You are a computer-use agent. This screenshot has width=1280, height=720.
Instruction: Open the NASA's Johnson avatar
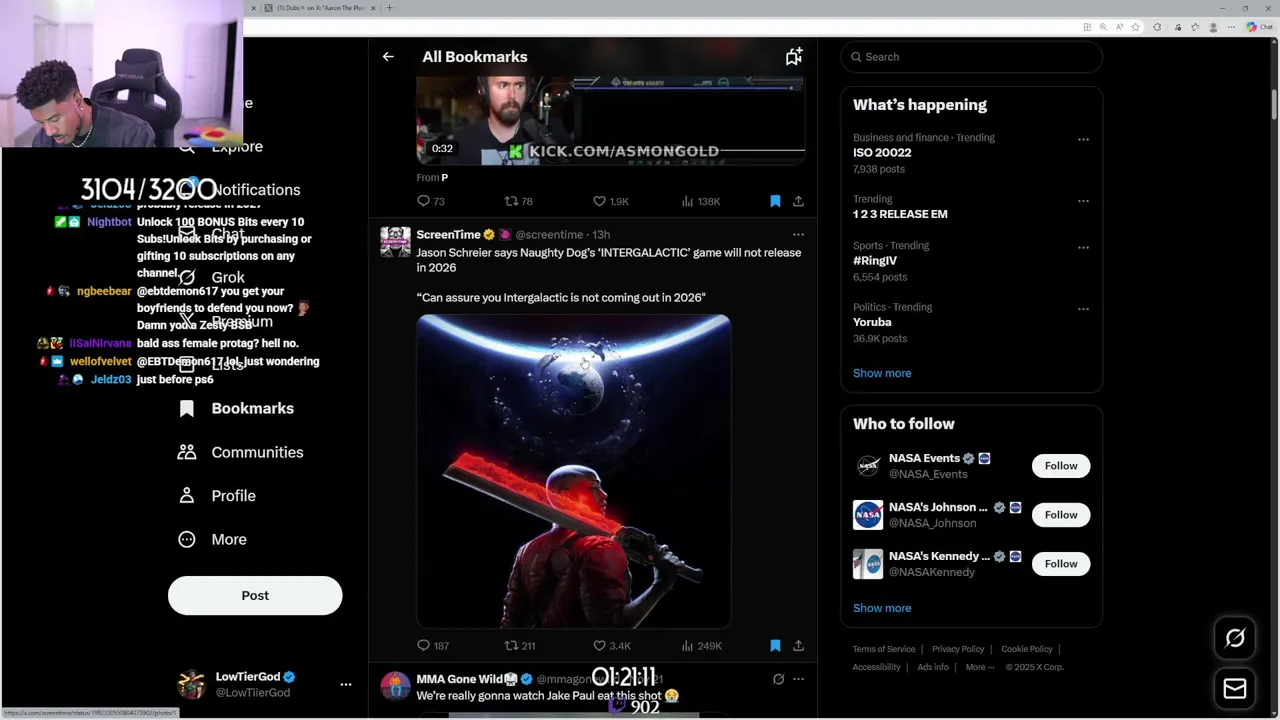868,515
